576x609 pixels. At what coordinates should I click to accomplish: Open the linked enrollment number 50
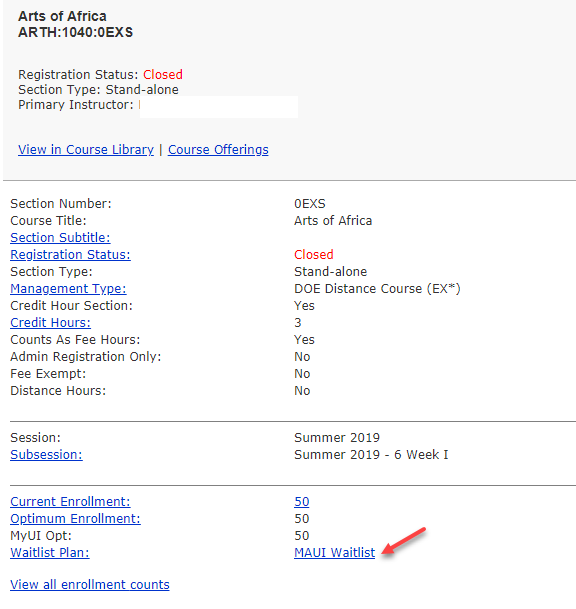[x=301, y=501]
